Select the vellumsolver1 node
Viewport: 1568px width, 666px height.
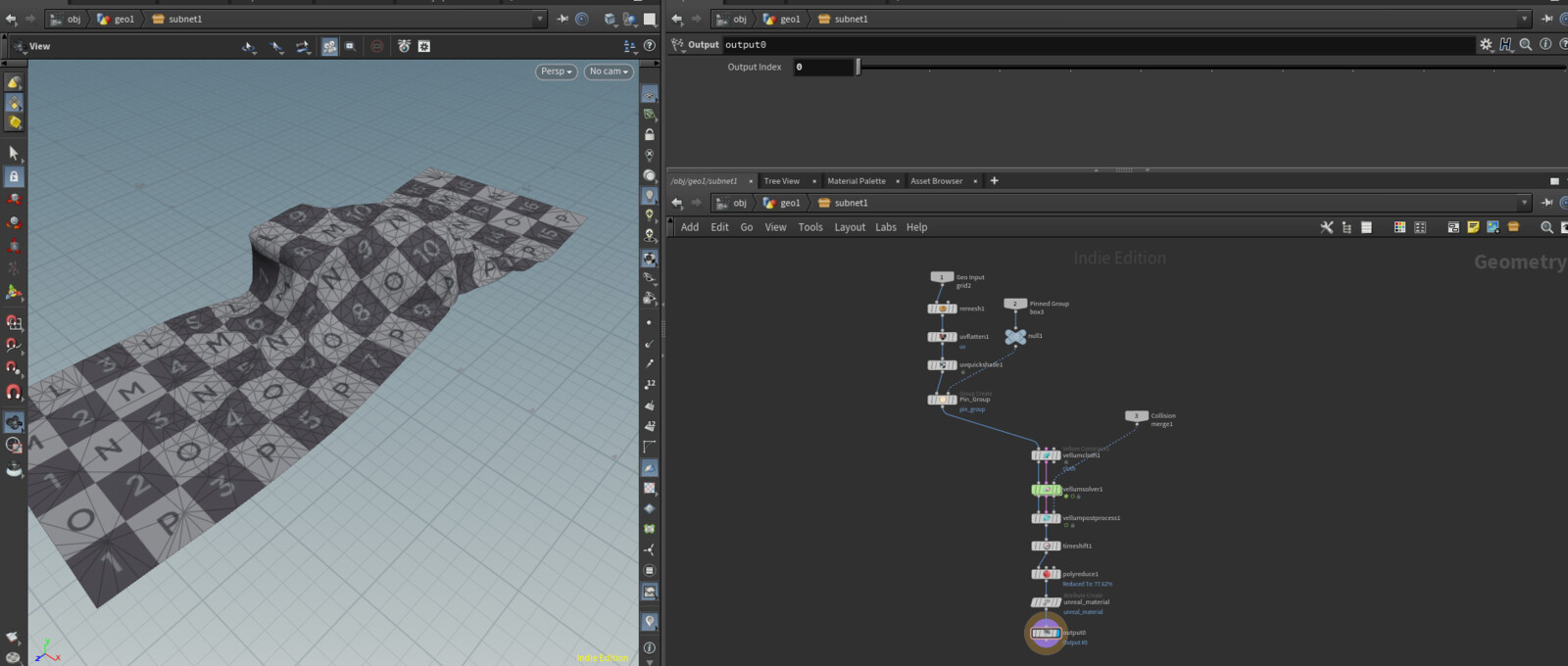pyautogui.click(x=1046, y=490)
